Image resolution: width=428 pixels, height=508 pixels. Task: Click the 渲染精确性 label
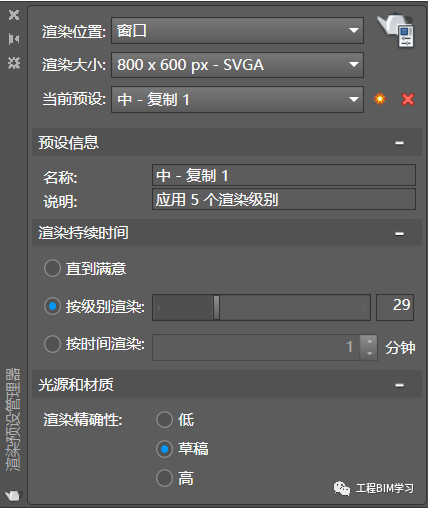[83, 420]
